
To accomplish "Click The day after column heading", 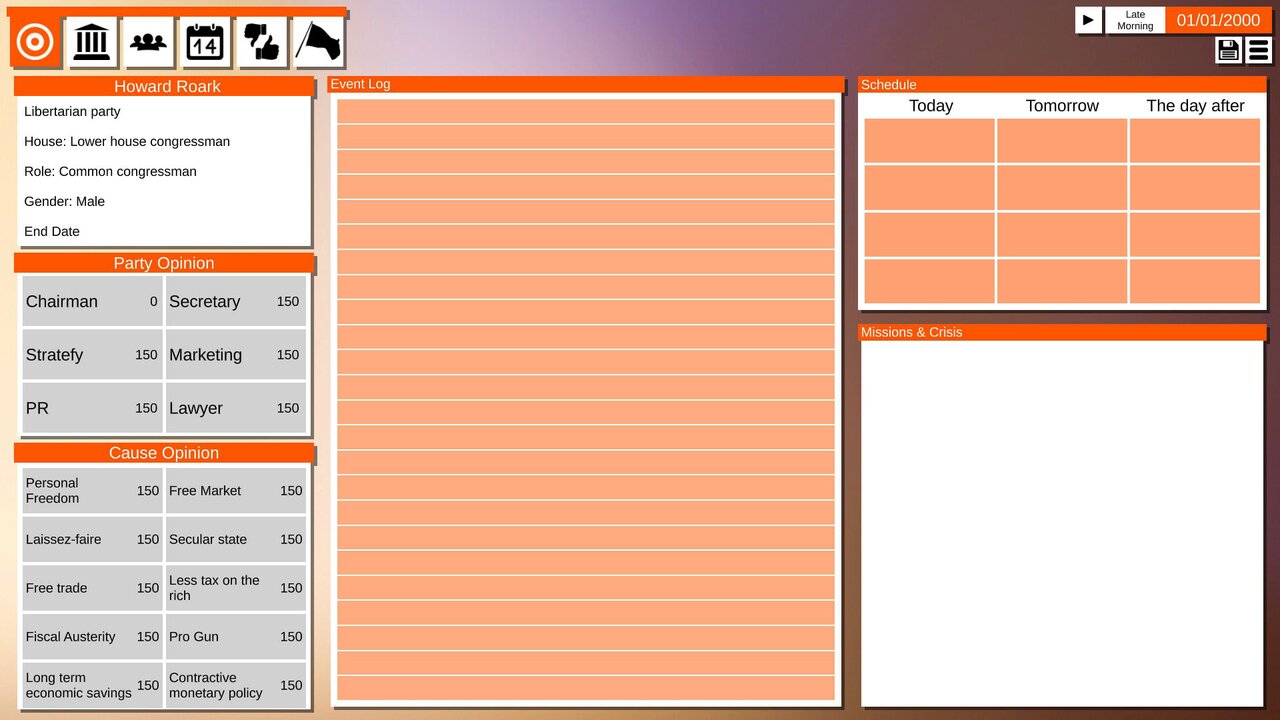I will 1195,106.
